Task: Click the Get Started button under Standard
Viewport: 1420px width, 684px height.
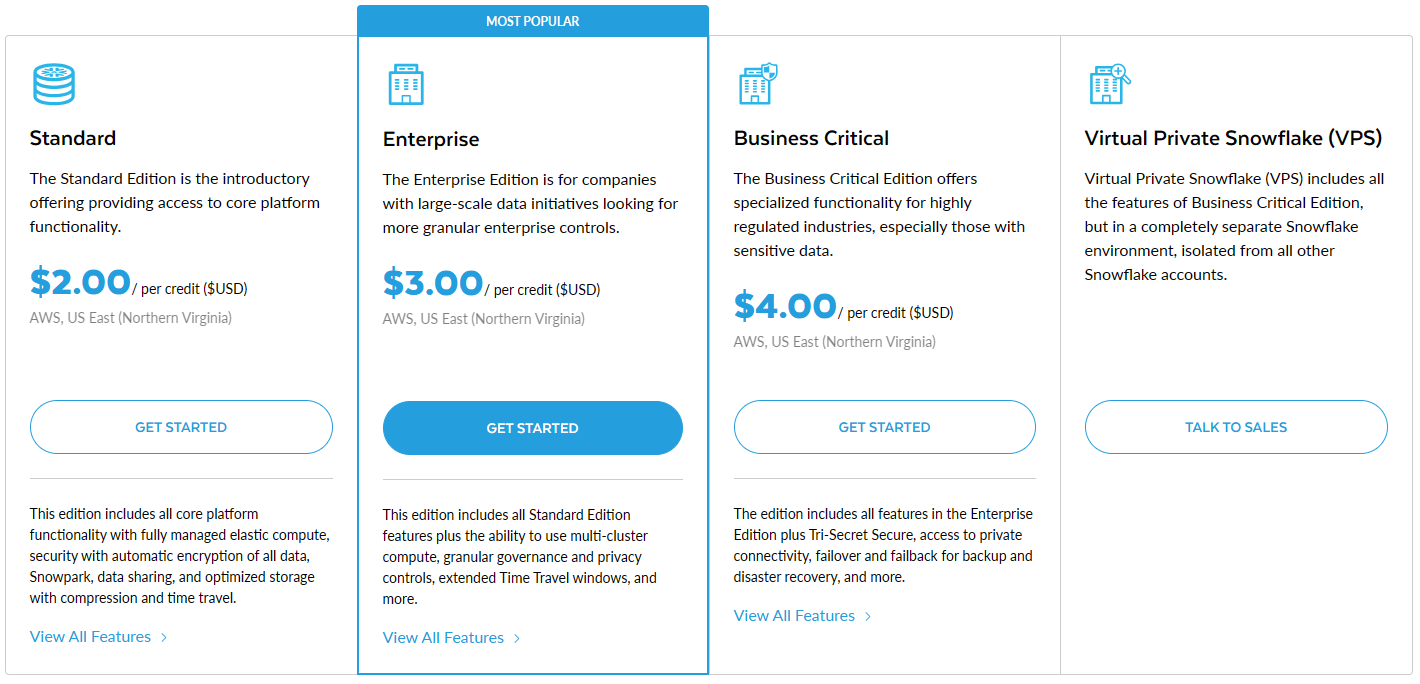Action: pyautogui.click(x=181, y=427)
